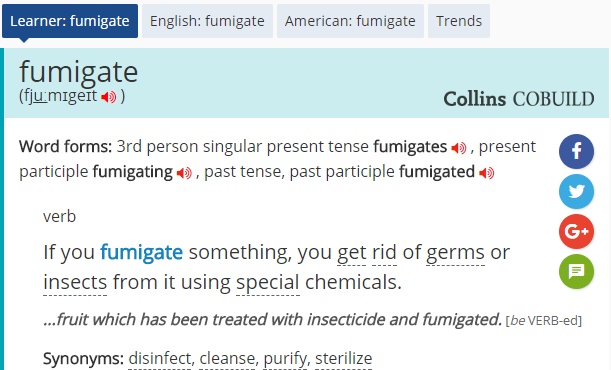Switch to the English: fumigate tab
This screenshot has height=370, width=611.
click(x=207, y=21)
